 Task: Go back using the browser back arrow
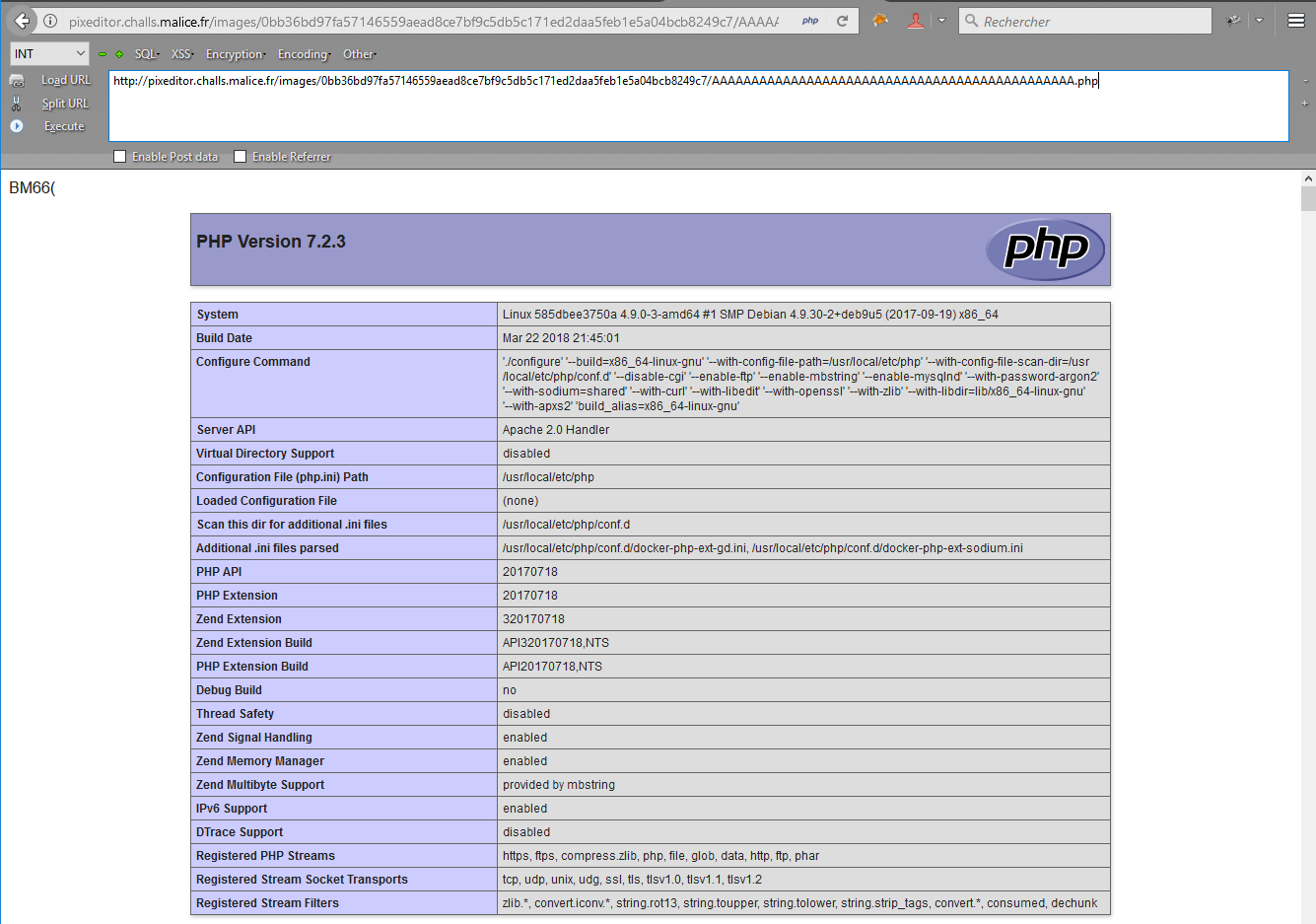pos(22,21)
